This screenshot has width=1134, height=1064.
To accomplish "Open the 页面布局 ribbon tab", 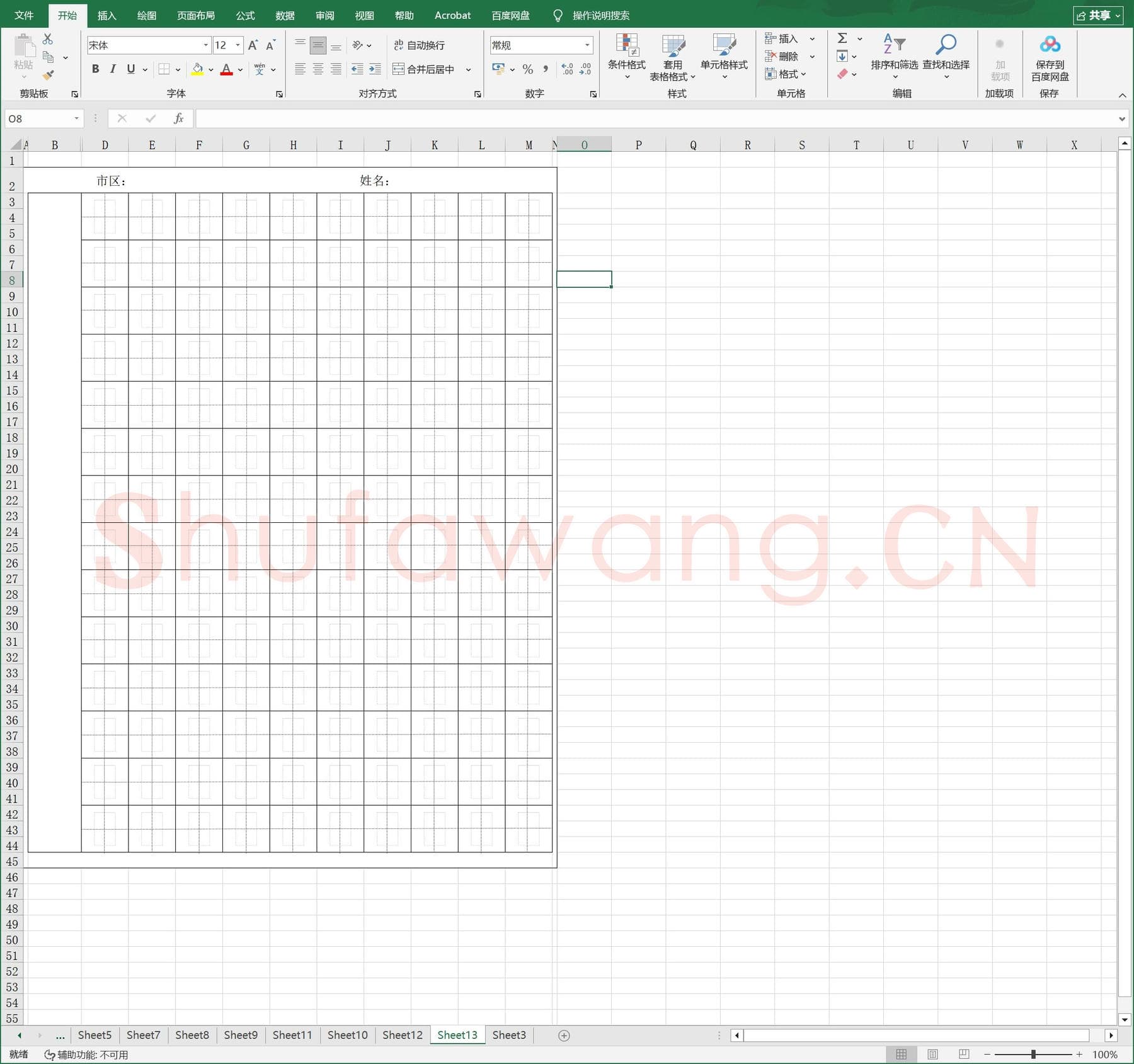I will tap(196, 15).
